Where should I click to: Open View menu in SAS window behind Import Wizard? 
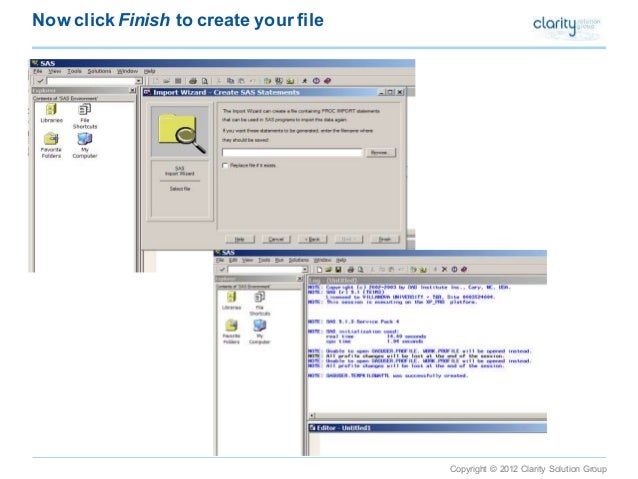click(55, 71)
